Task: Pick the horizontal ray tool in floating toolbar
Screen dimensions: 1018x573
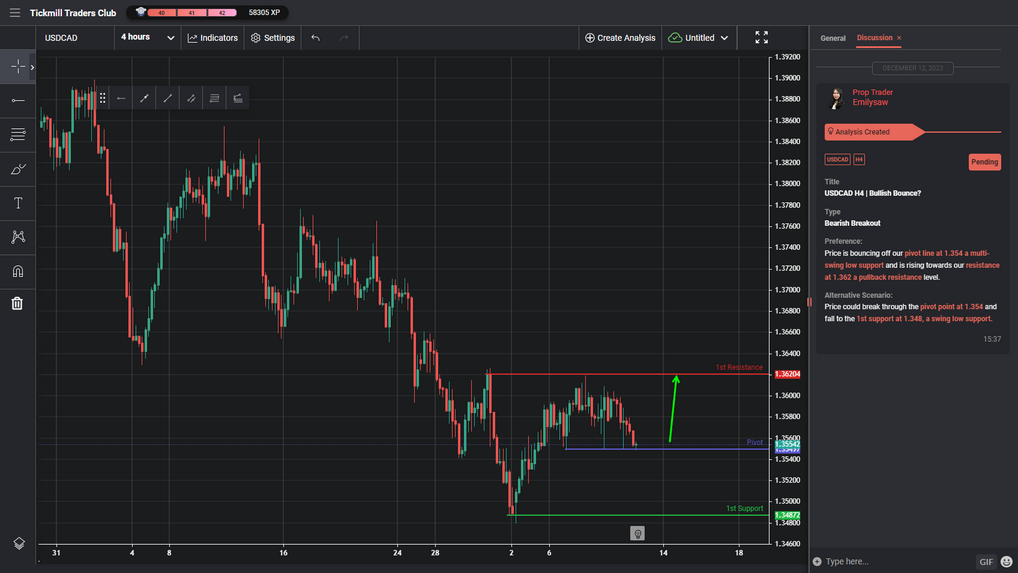Action: (x=121, y=98)
